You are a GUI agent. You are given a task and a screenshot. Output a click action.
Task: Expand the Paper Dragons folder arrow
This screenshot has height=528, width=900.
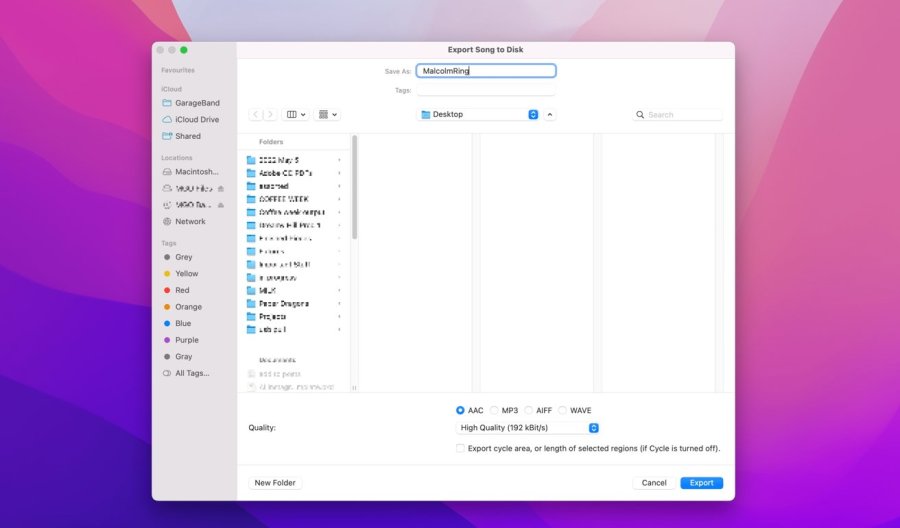339,304
